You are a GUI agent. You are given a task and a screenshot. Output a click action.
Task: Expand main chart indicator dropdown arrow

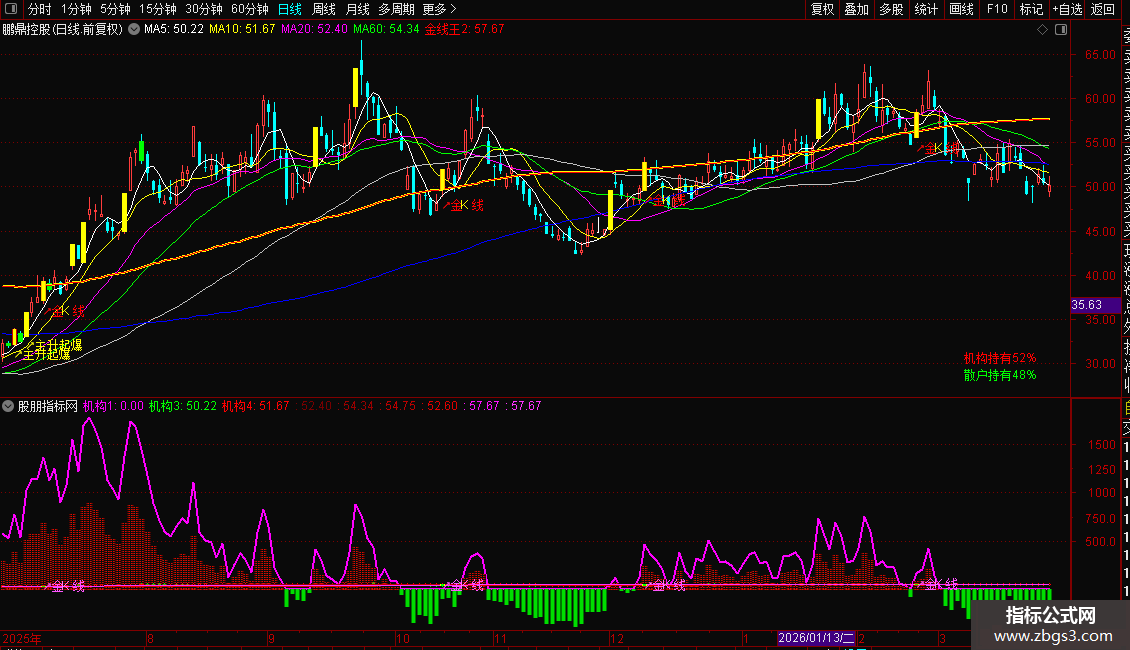[x=135, y=30]
